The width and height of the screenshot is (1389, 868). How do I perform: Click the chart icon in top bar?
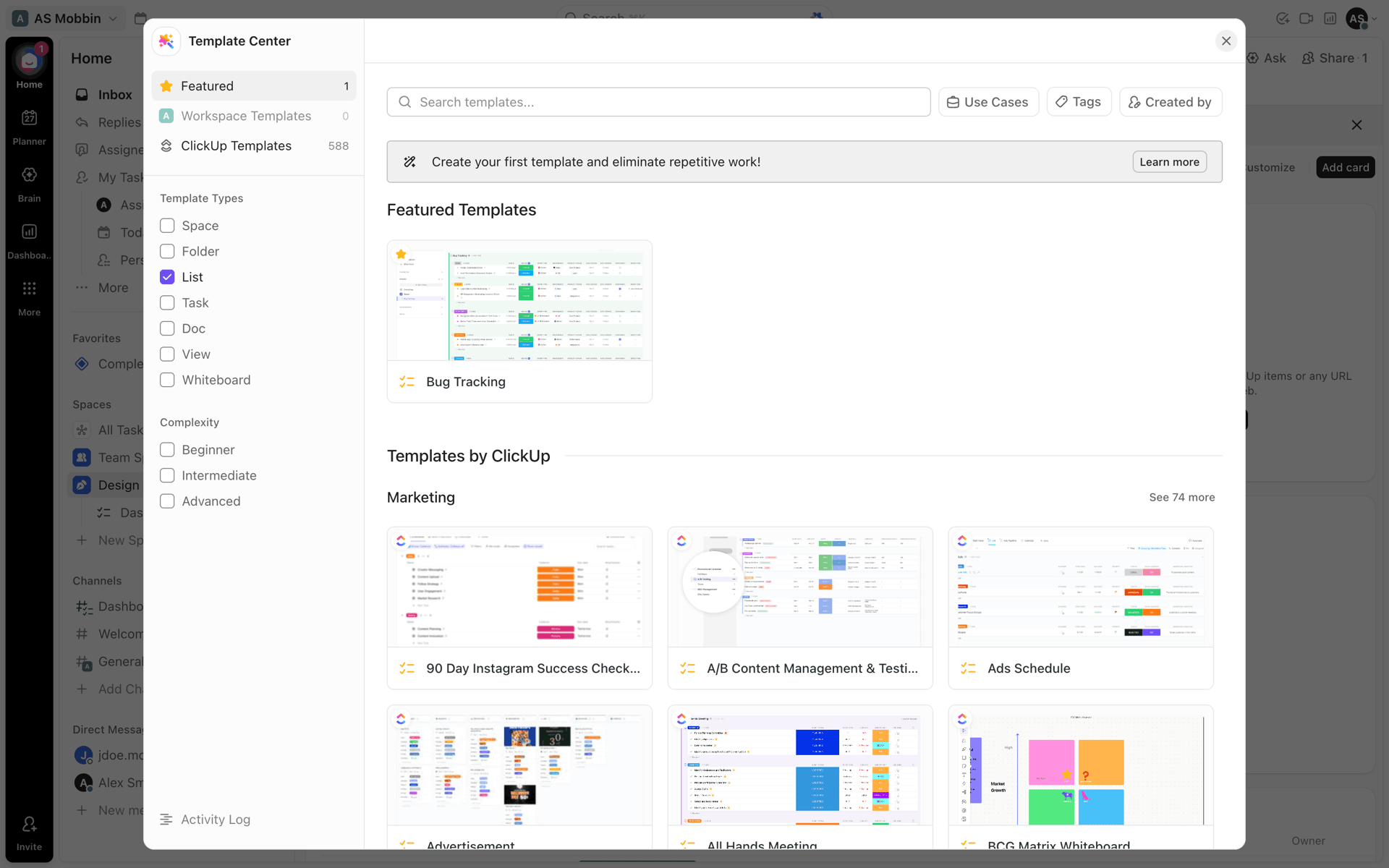(1330, 19)
